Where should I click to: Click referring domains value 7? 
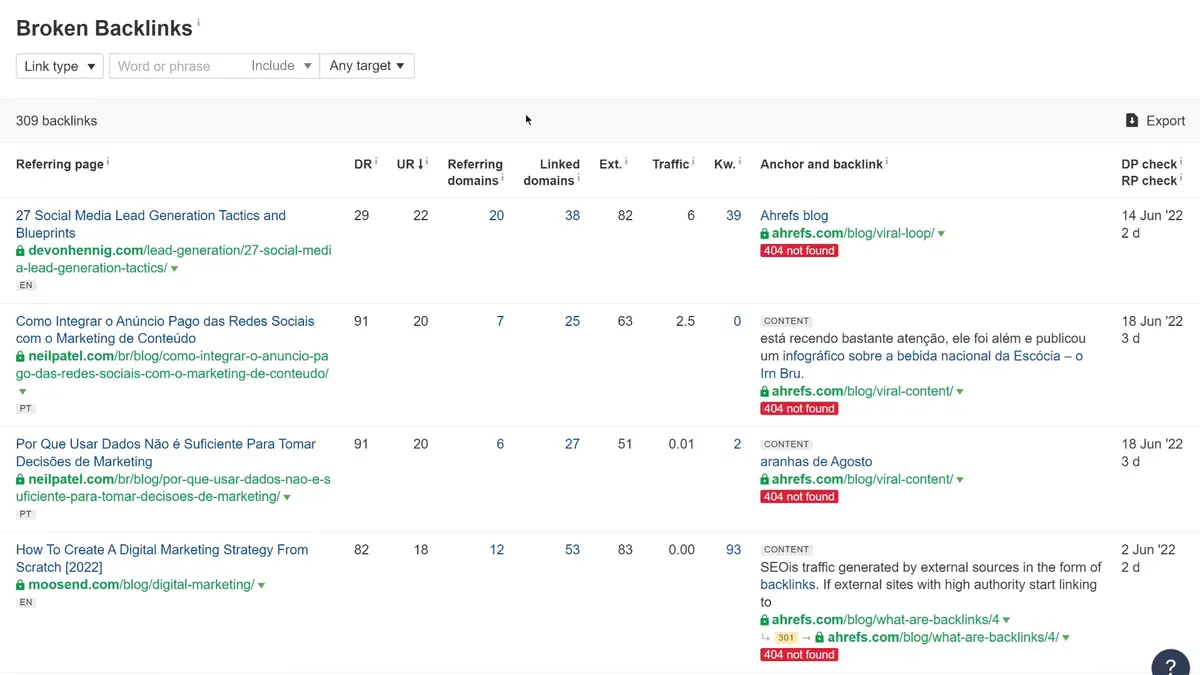point(500,321)
